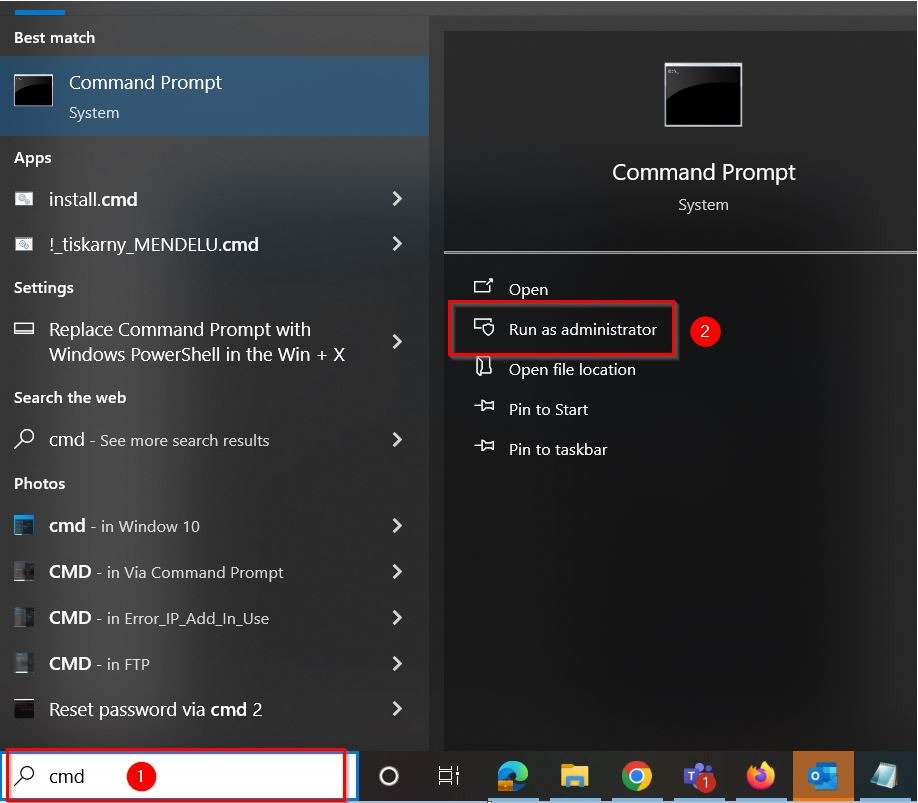Expand the 'cmd - See more search results' arrow
Image resolution: width=918 pixels, height=803 pixels.
(397, 440)
